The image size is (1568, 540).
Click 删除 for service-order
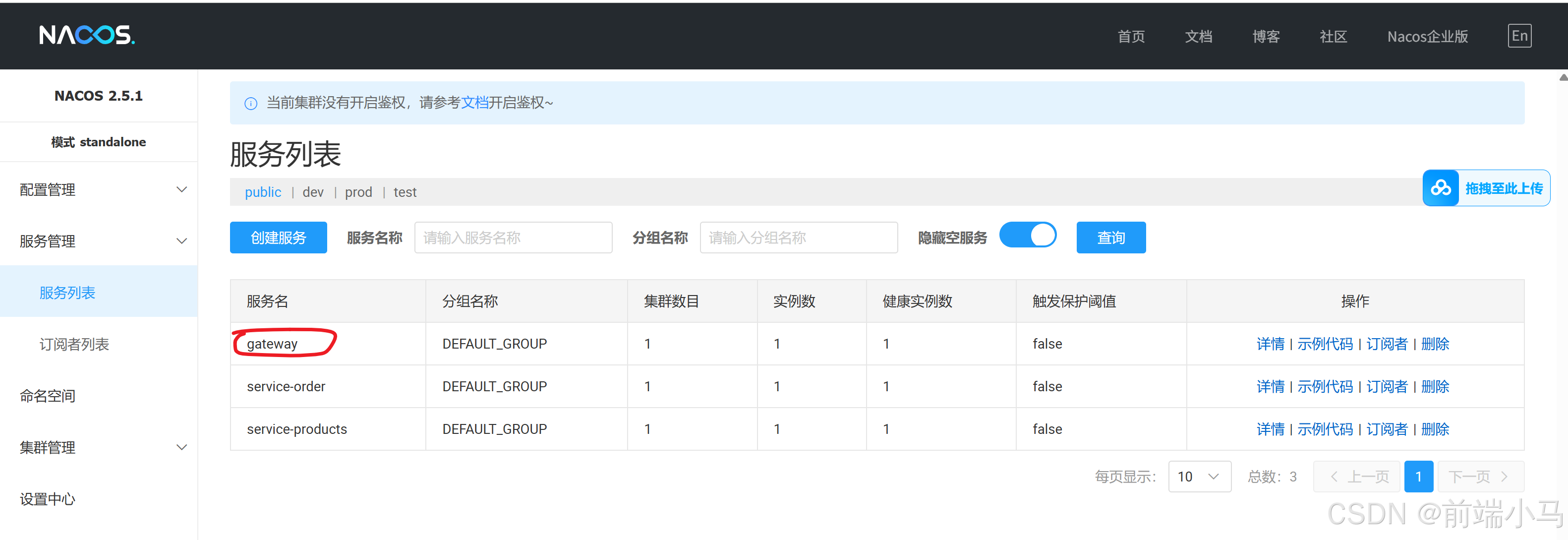click(1435, 387)
